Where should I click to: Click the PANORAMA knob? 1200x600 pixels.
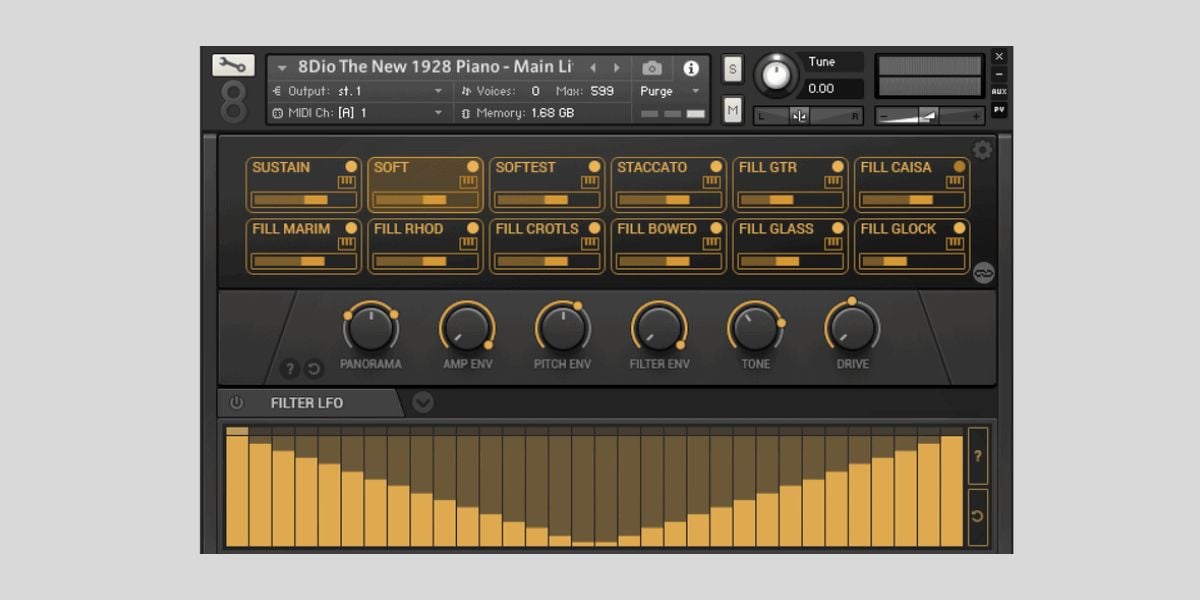coord(371,327)
